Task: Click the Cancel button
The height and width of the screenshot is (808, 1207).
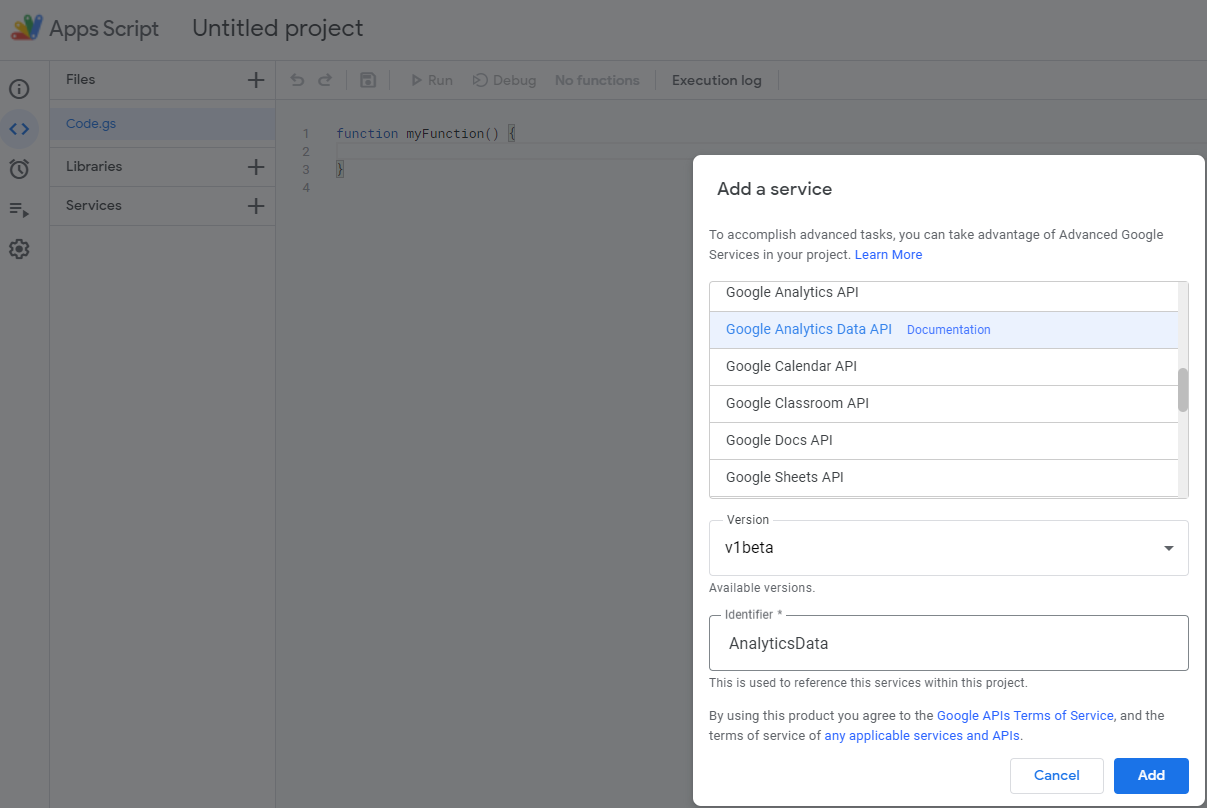Action: 1057,776
